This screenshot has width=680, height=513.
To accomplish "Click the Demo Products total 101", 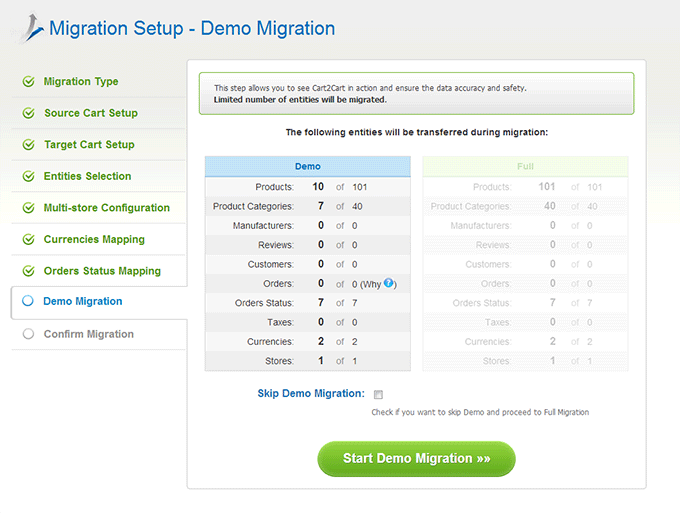I will 360,187.
